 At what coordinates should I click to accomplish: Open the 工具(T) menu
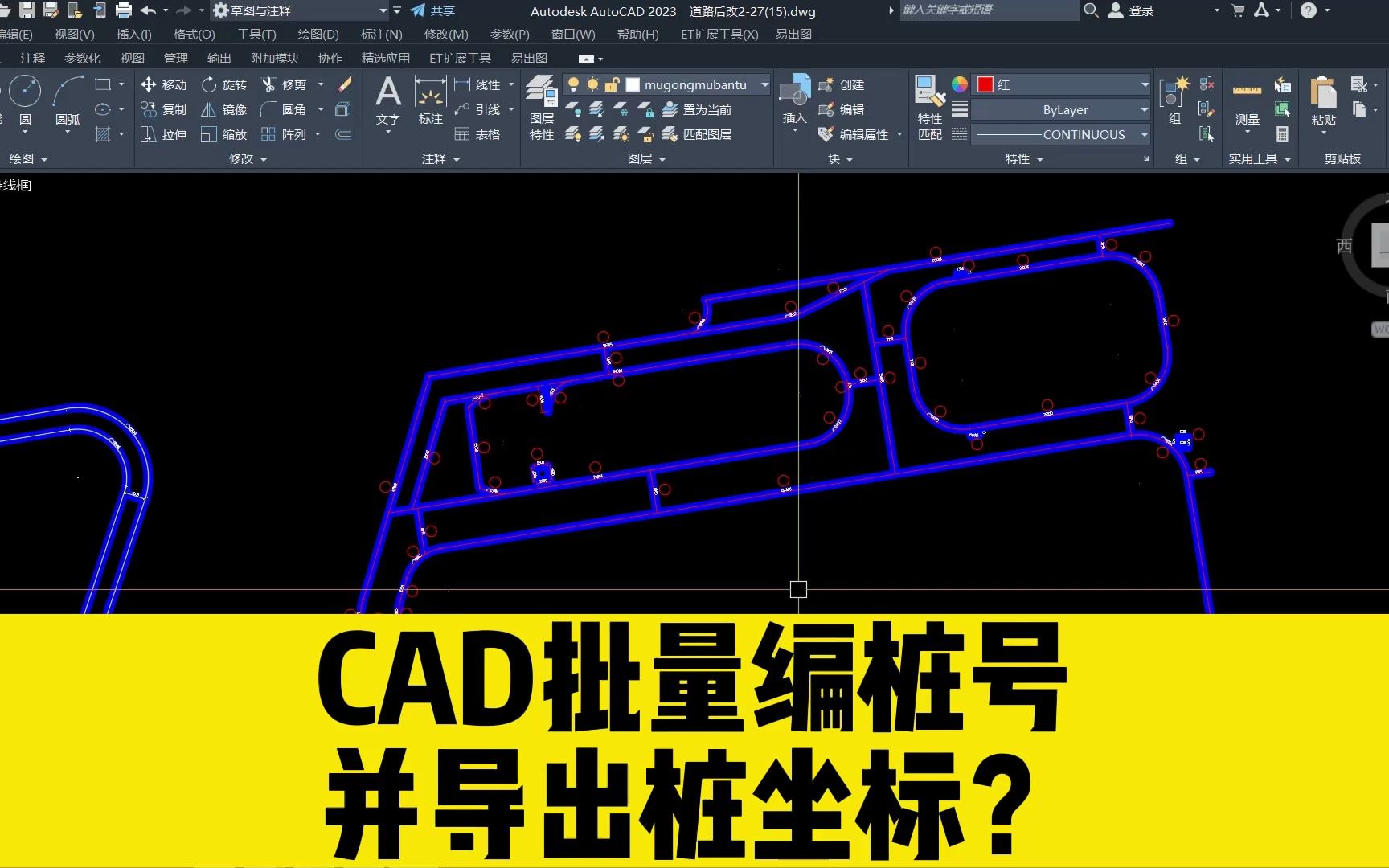256,34
